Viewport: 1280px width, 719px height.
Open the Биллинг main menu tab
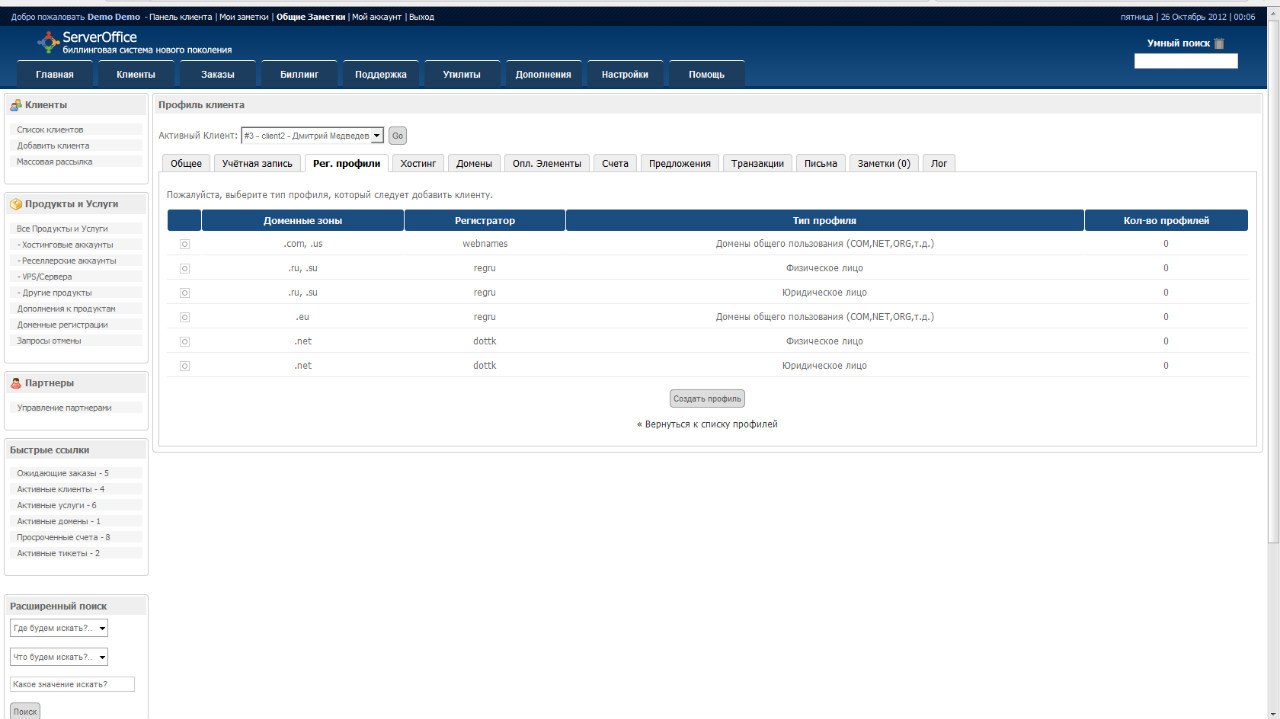pyautogui.click(x=300, y=75)
